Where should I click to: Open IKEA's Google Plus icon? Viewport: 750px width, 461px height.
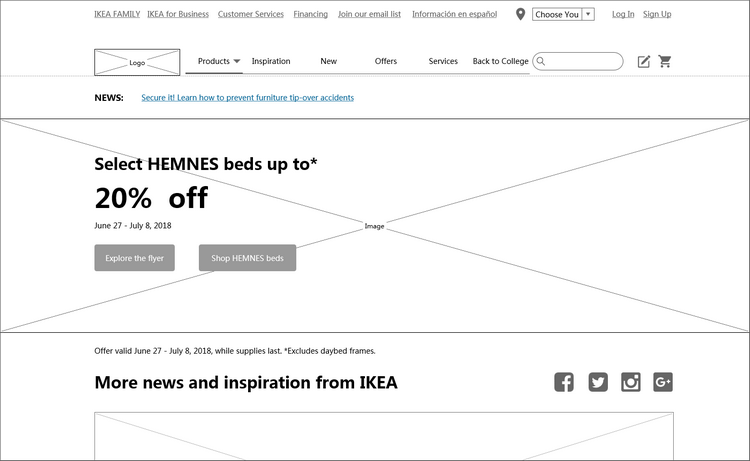tap(663, 382)
